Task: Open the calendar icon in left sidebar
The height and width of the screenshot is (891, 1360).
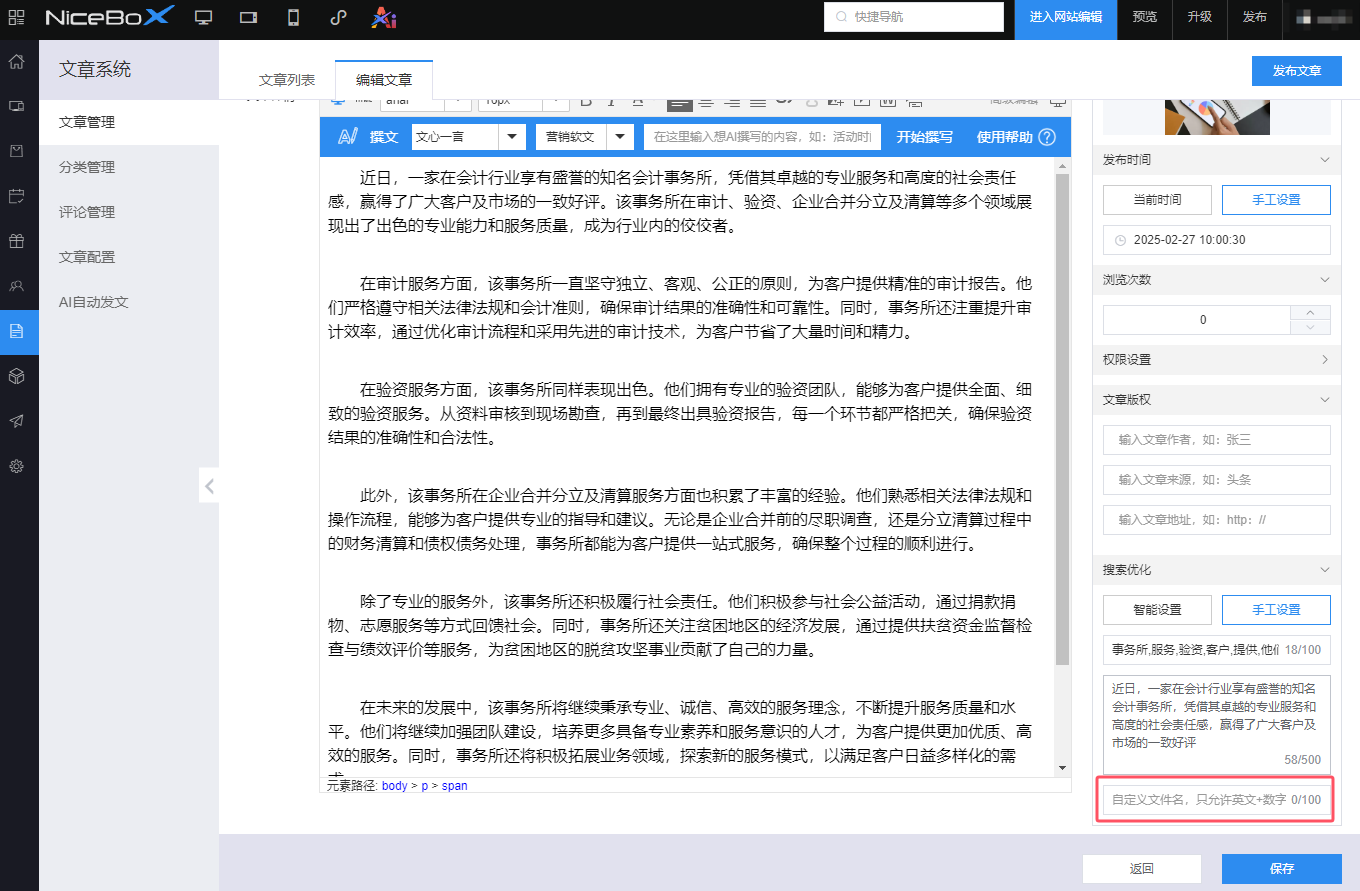Action: pos(16,196)
